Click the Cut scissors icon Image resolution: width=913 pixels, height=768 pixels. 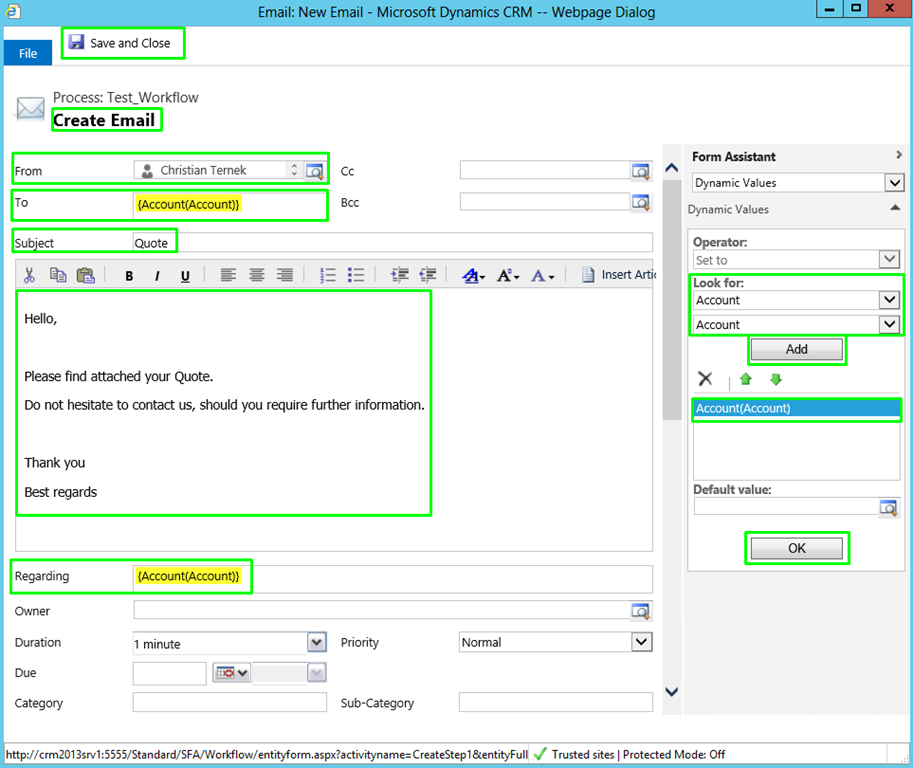pos(29,275)
